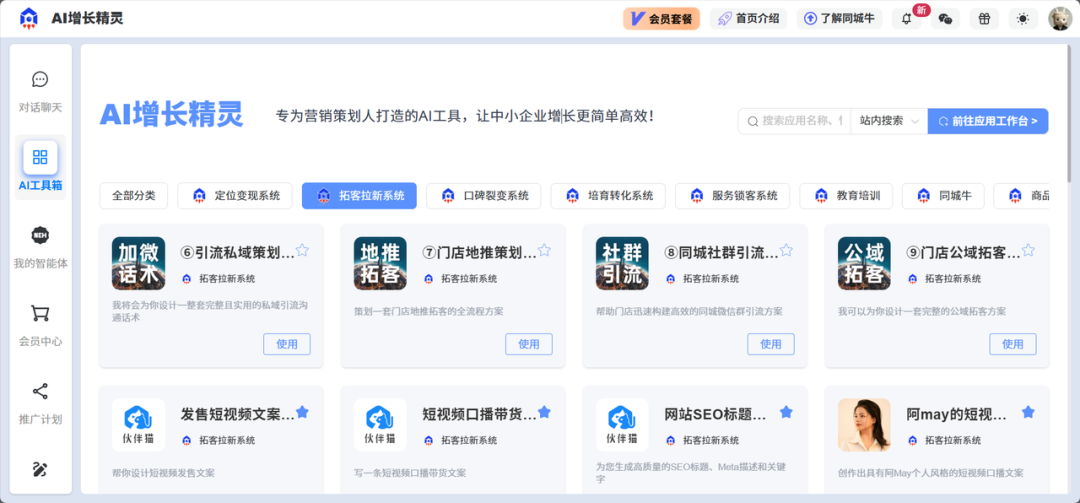The height and width of the screenshot is (503, 1080).
Task: Open 对话聊天 in sidebar
Action: [x=41, y=92]
